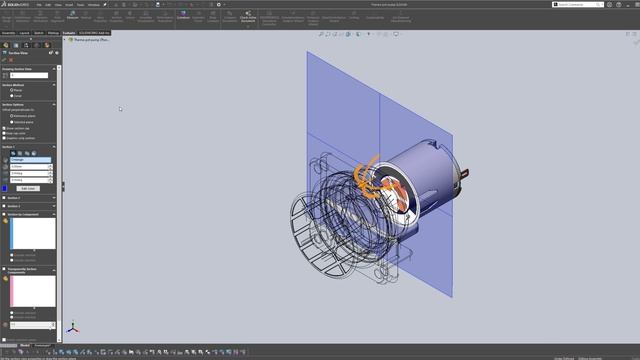Toggle the Graphics-only section checkbox
640x360 pixels.
click(x=4, y=138)
